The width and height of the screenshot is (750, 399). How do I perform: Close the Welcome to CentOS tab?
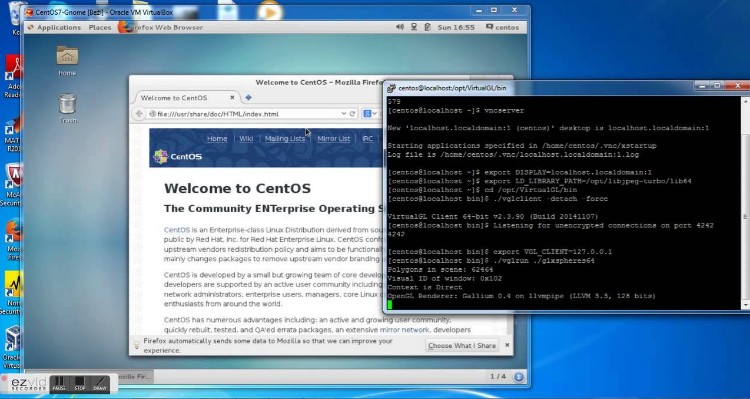232,98
